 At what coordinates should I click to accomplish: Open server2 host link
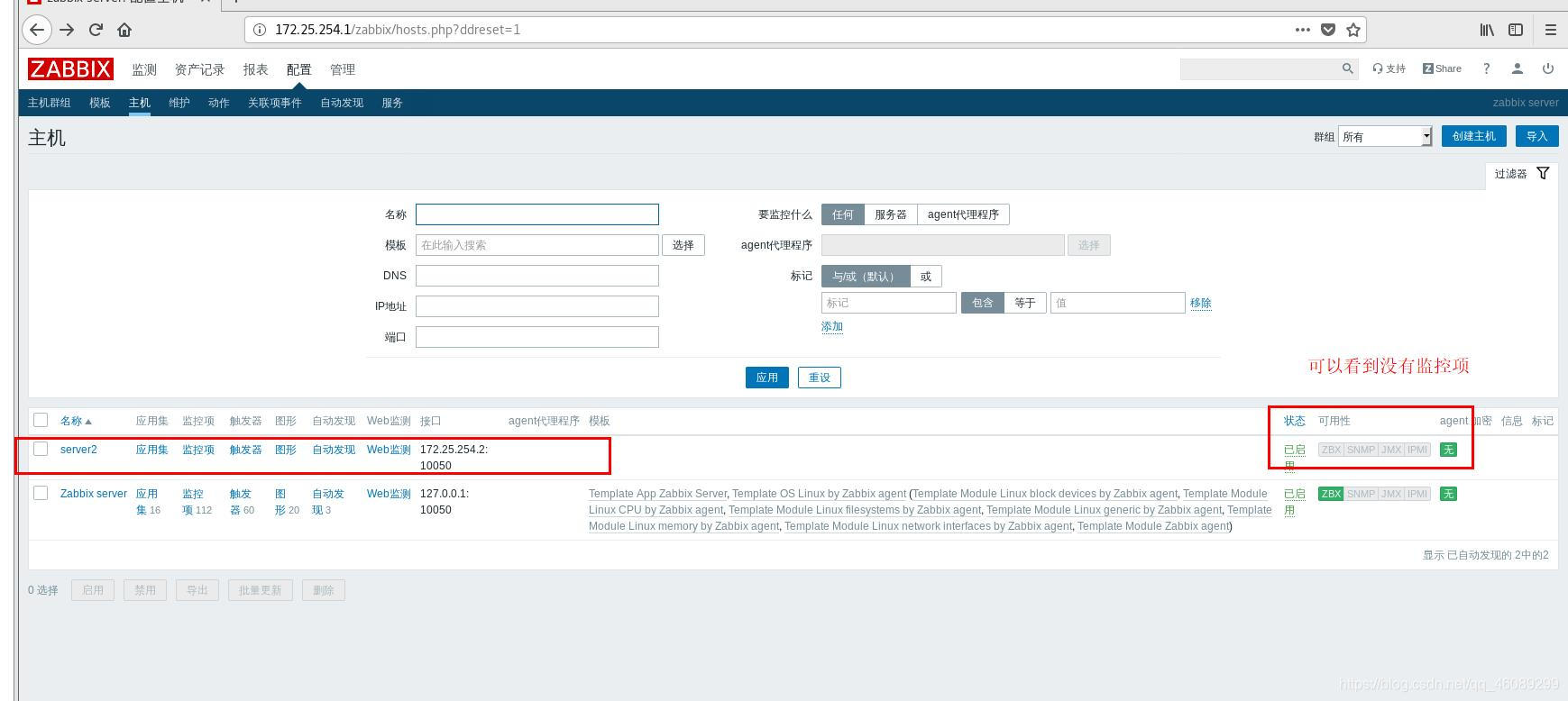coord(78,450)
